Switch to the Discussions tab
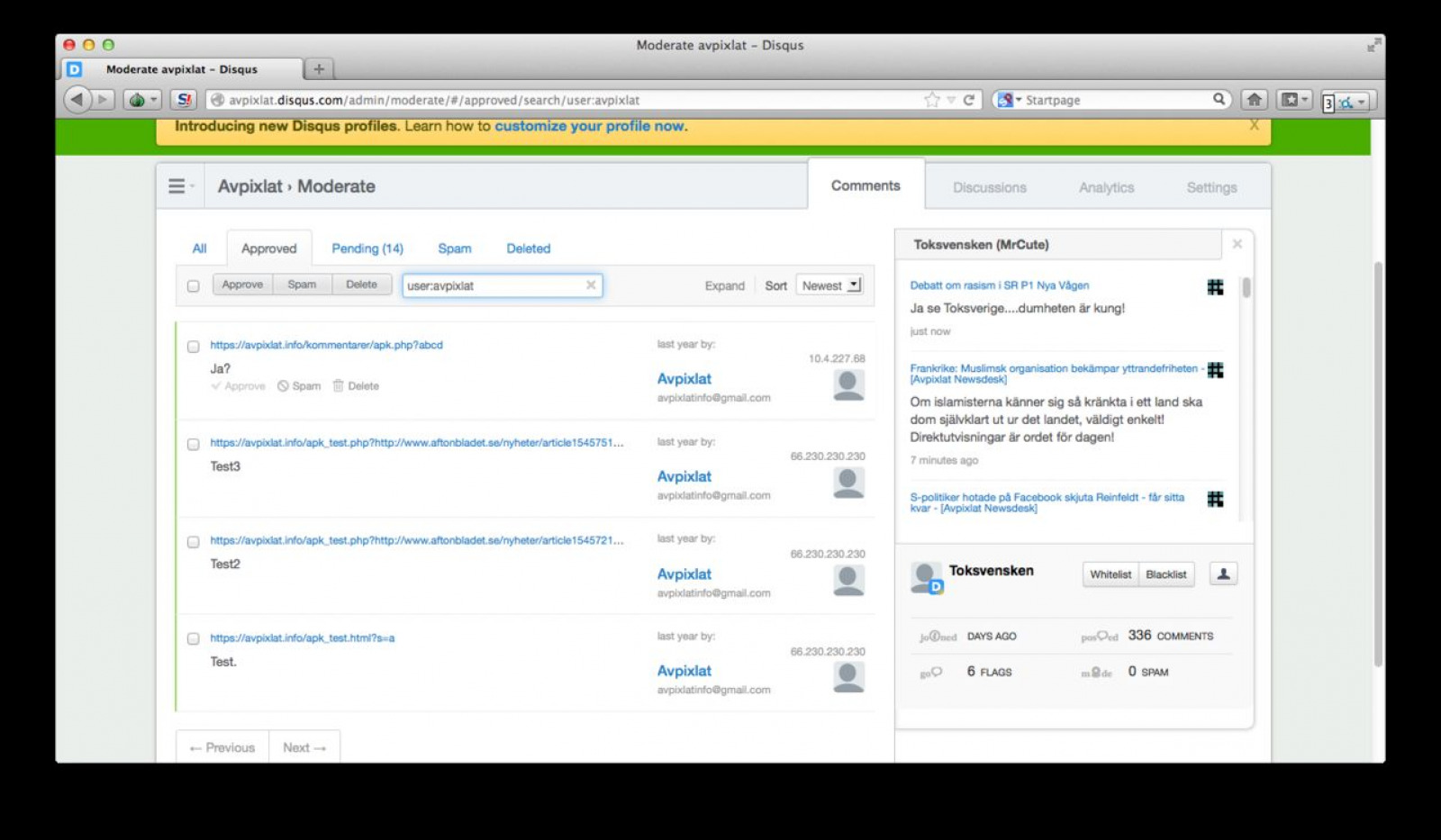The height and width of the screenshot is (840, 1441). [x=990, y=187]
